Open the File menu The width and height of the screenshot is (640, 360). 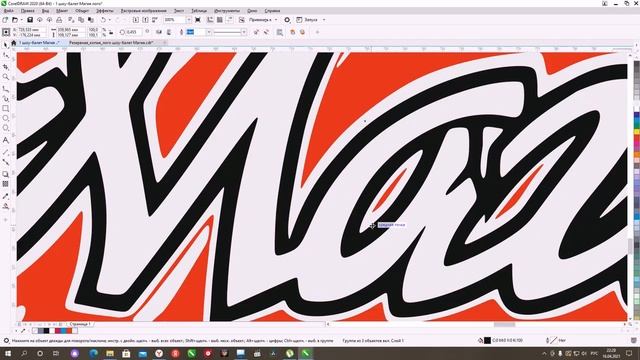click(9, 11)
